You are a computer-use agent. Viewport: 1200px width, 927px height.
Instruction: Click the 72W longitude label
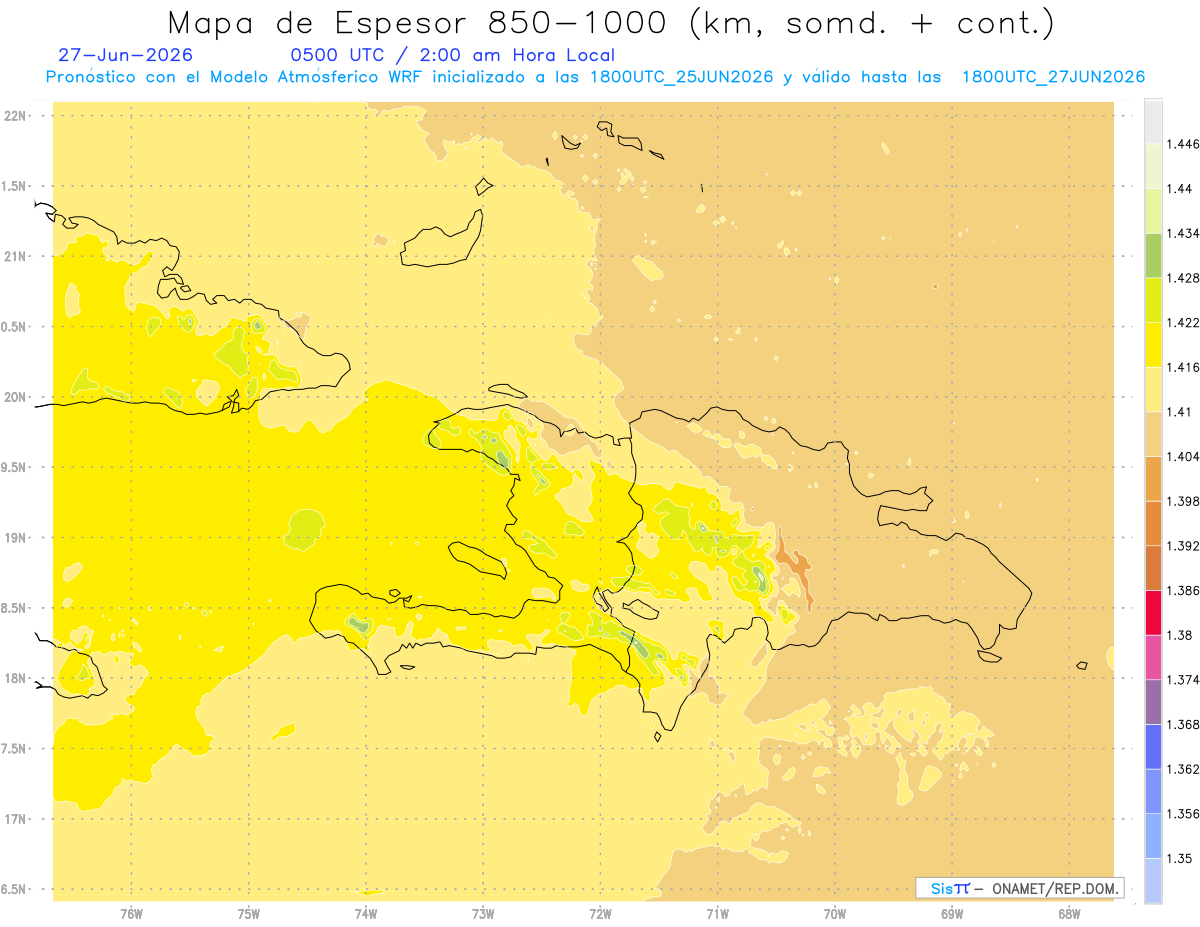(x=600, y=914)
